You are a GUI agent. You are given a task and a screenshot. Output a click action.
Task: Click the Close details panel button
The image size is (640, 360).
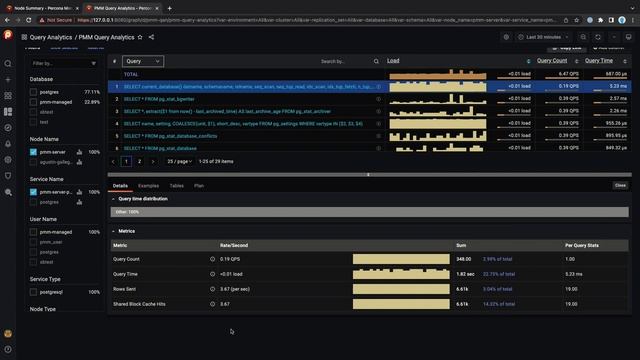pyautogui.click(x=620, y=186)
